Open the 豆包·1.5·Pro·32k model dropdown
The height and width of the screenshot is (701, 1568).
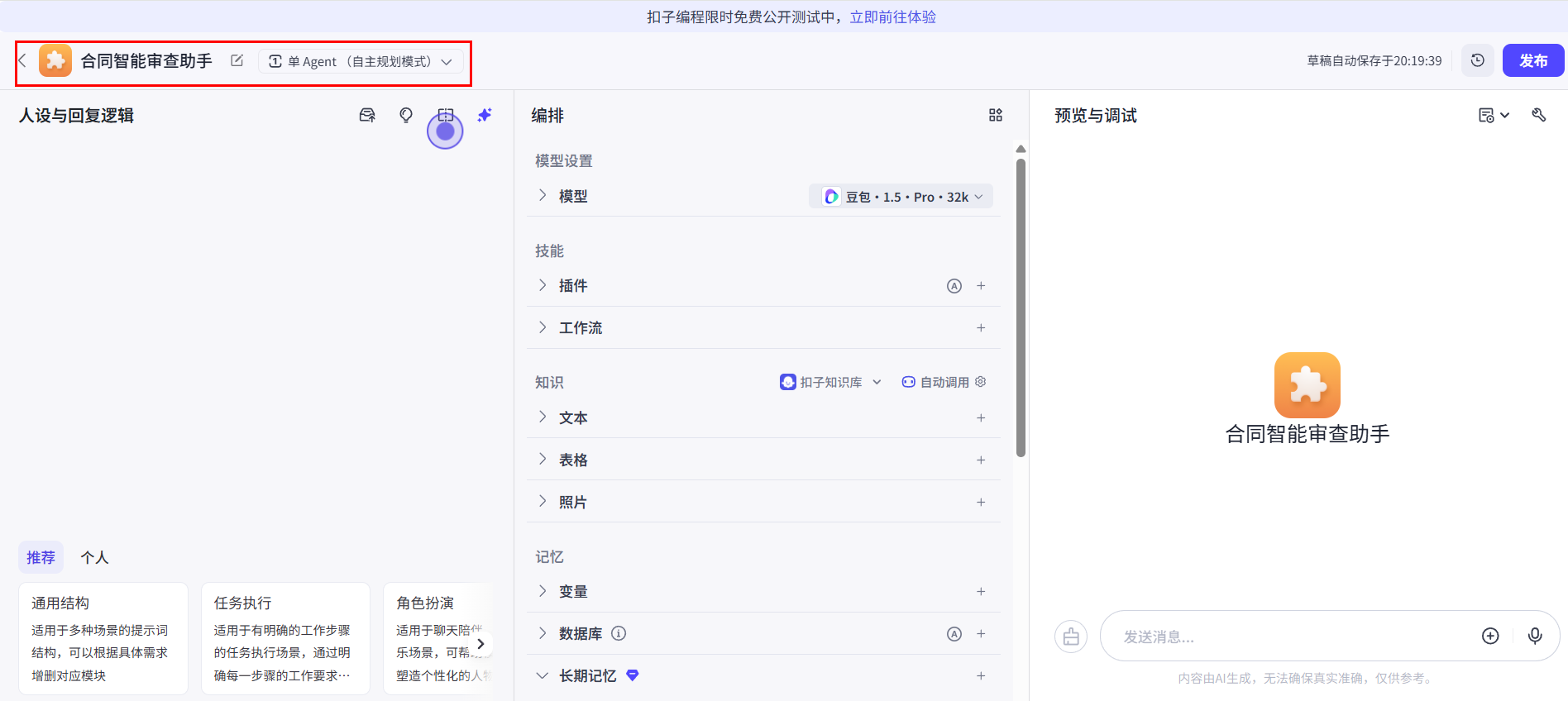[x=901, y=197]
